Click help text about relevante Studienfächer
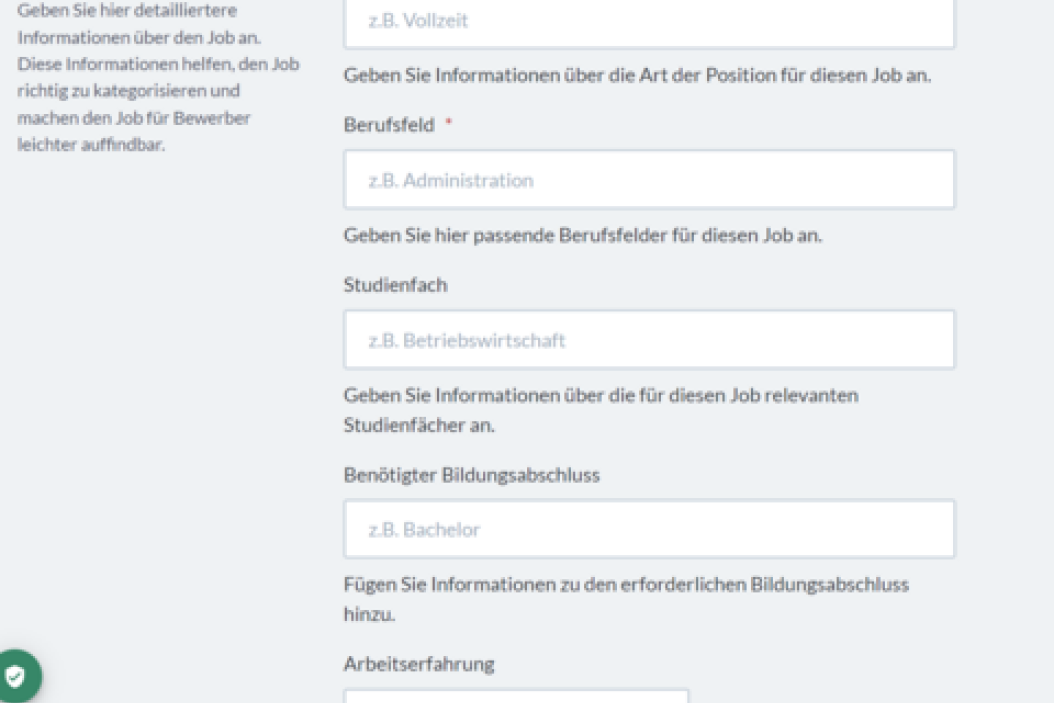 (601, 410)
